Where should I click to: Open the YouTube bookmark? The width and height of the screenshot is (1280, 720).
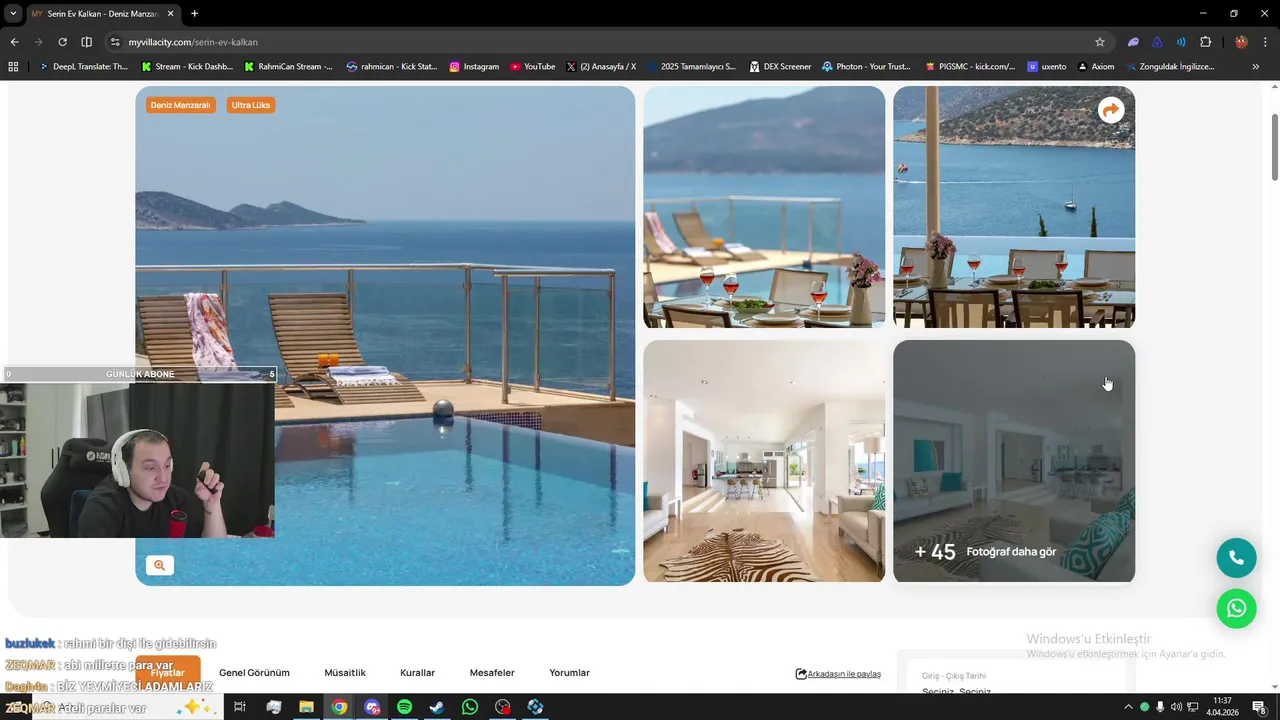[x=532, y=67]
